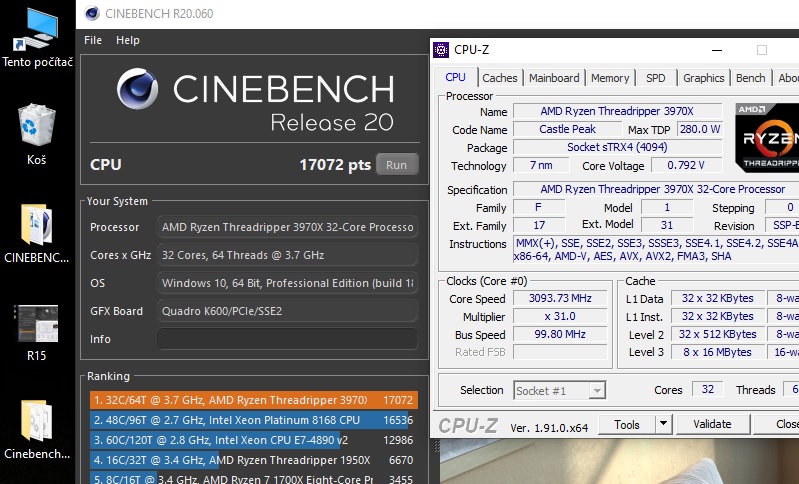Click the Max TDP value 280.0 W
Image resolution: width=799 pixels, height=484 pixels.
point(700,129)
